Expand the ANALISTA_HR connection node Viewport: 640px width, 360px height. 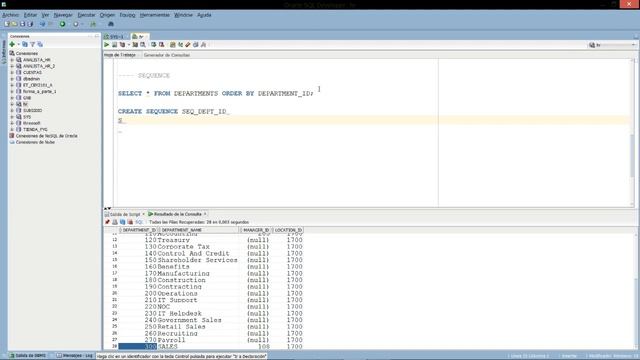tap(12, 60)
